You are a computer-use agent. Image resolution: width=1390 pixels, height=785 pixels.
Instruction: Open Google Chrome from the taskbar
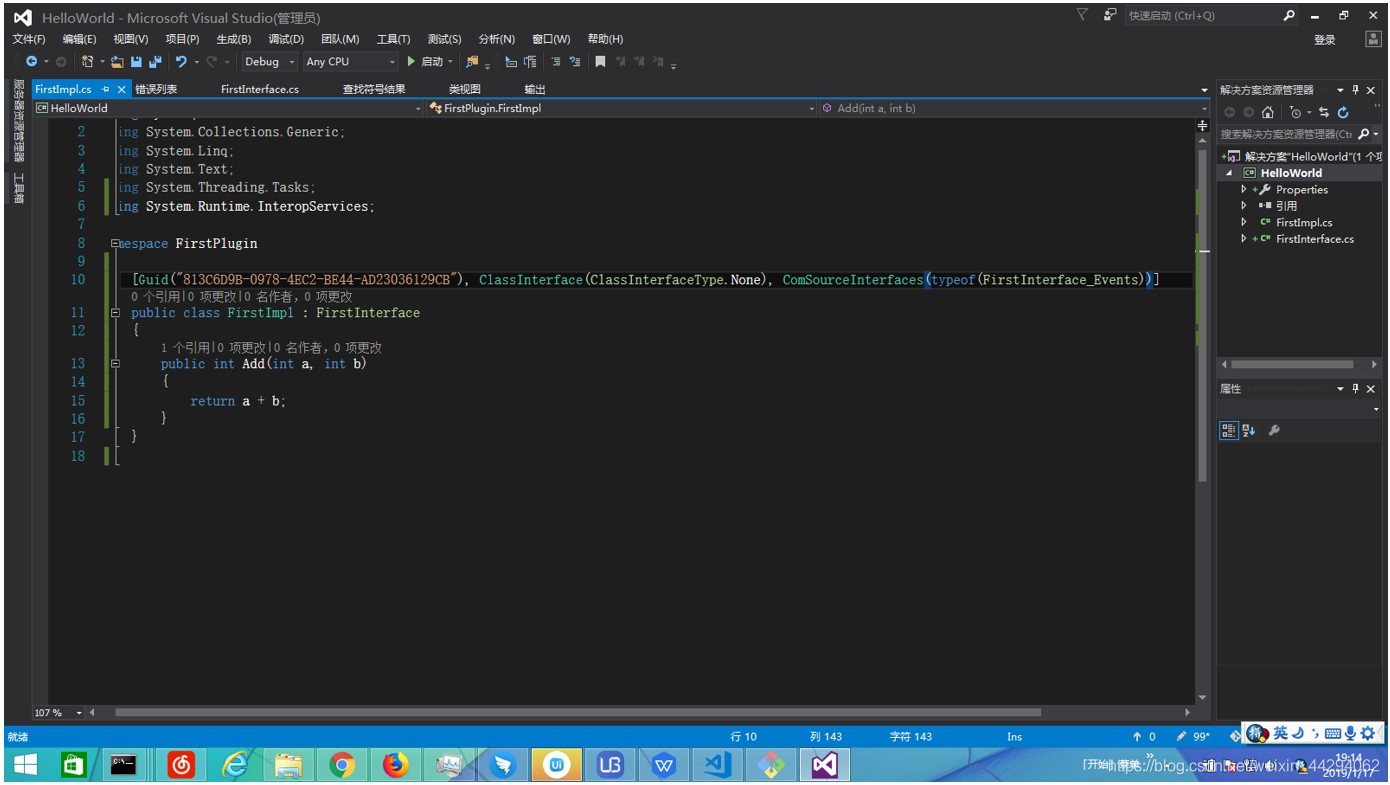(342, 766)
